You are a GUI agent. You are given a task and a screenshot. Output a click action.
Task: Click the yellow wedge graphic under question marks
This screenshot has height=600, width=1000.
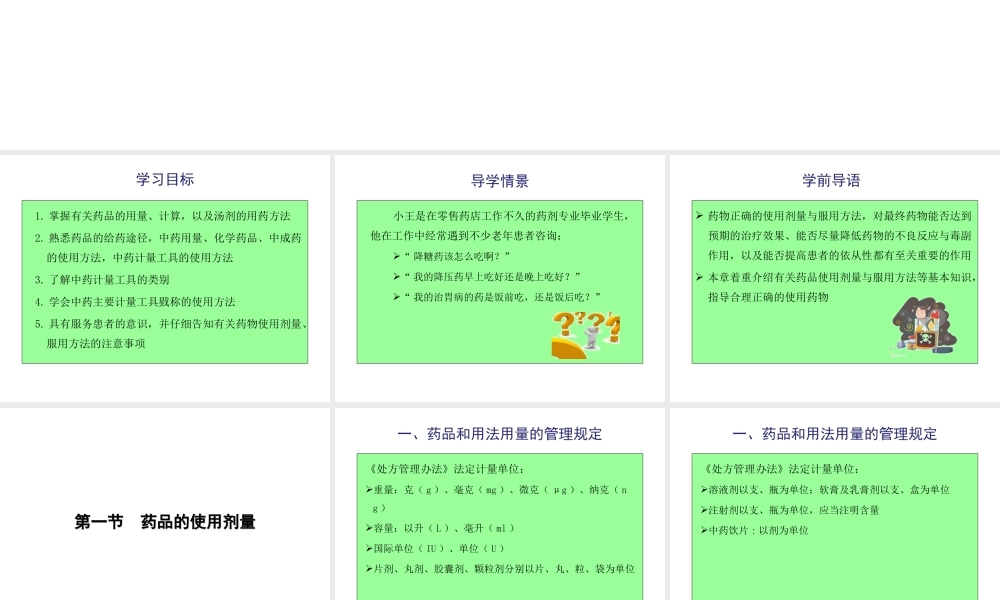coord(566,347)
